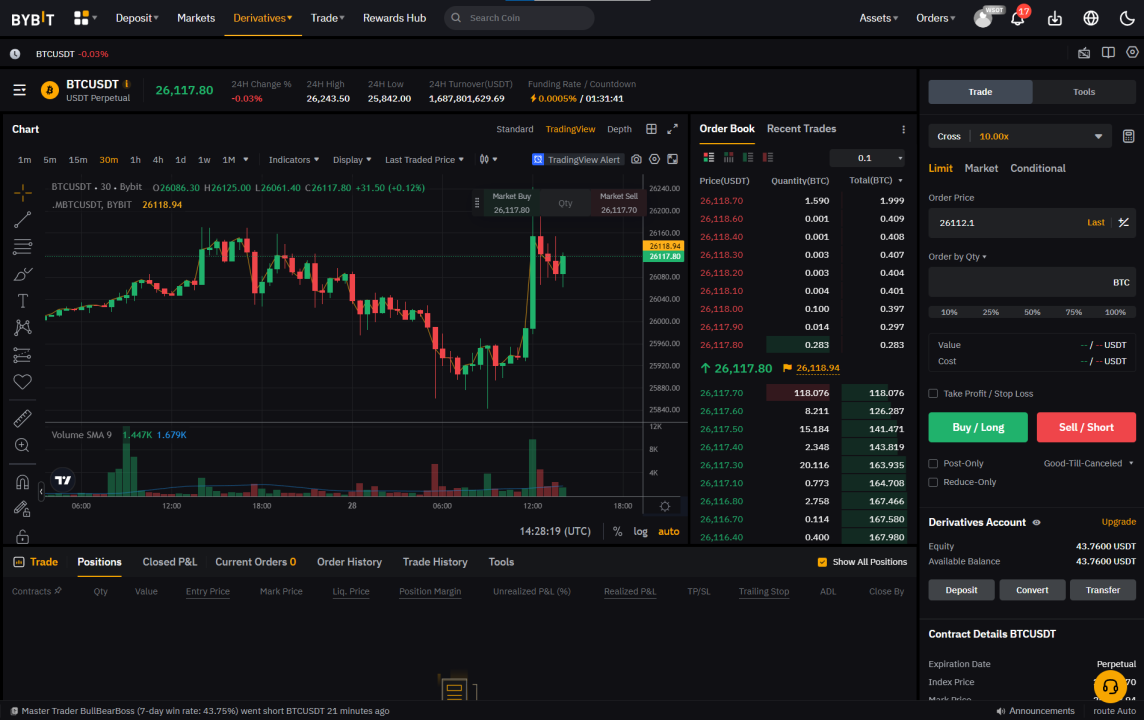Click the Transfer button

pyautogui.click(x=1102, y=590)
